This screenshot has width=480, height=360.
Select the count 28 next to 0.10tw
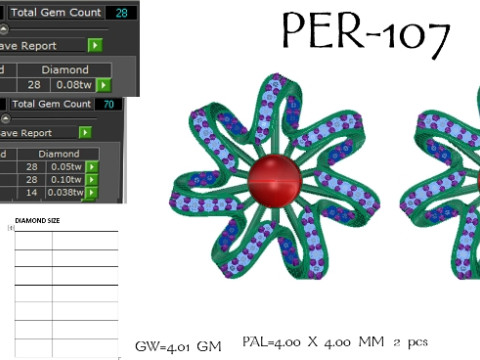(31, 180)
